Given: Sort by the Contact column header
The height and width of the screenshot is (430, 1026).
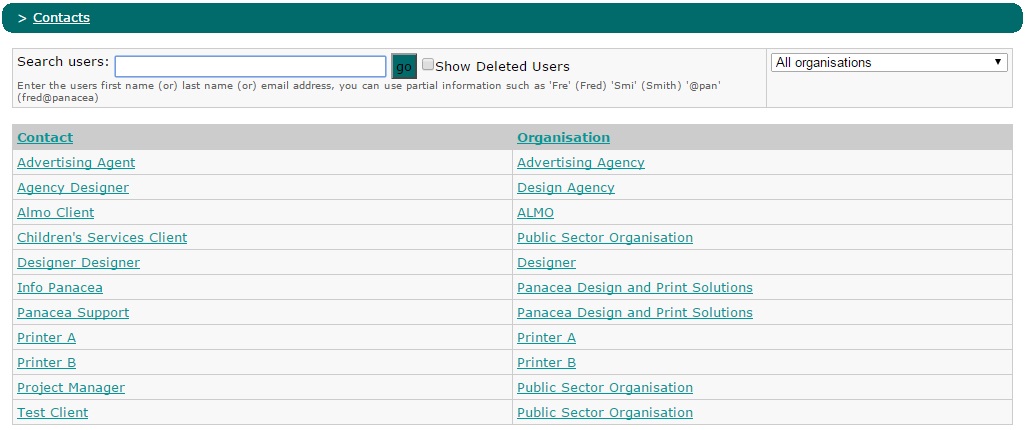Looking at the screenshot, I should click(45, 137).
